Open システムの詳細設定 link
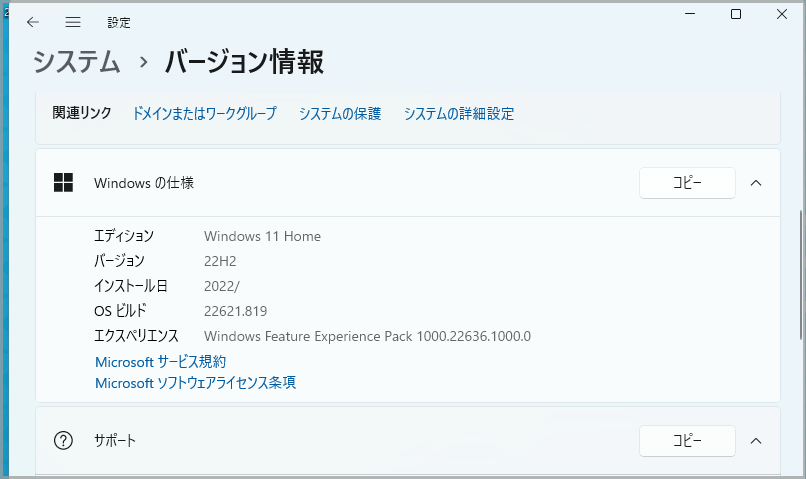This screenshot has width=806, height=479. [459, 114]
